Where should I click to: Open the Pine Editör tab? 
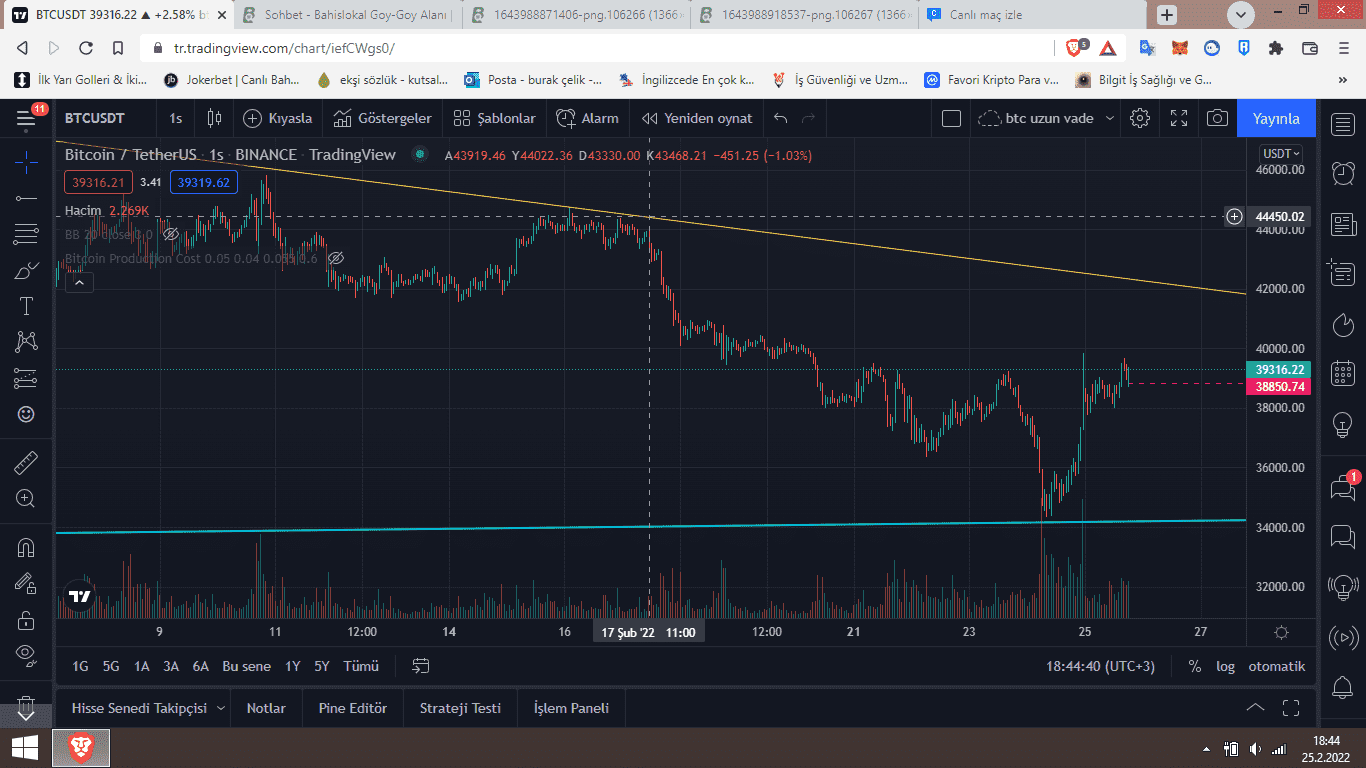[x=352, y=708]
